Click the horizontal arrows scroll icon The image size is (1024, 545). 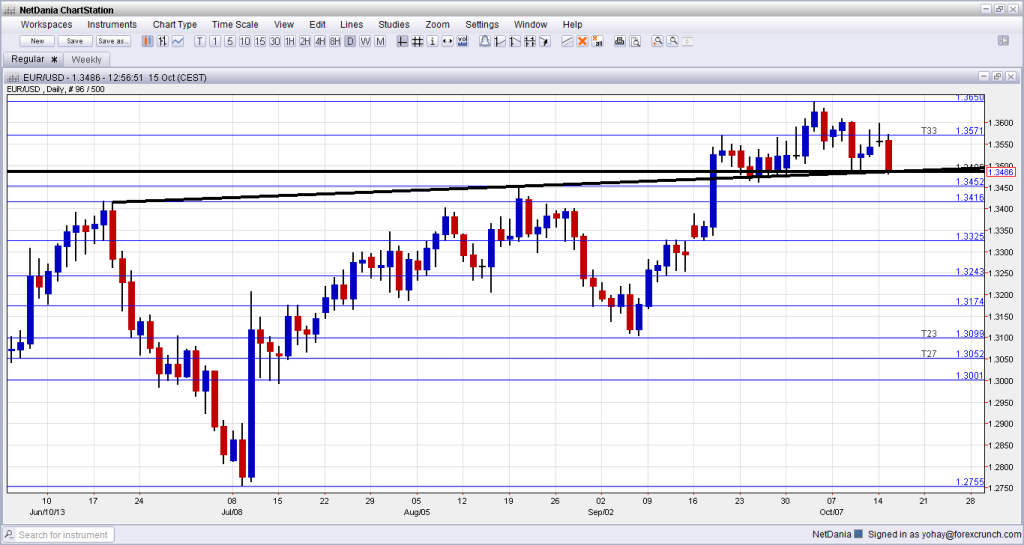point(447,41)
